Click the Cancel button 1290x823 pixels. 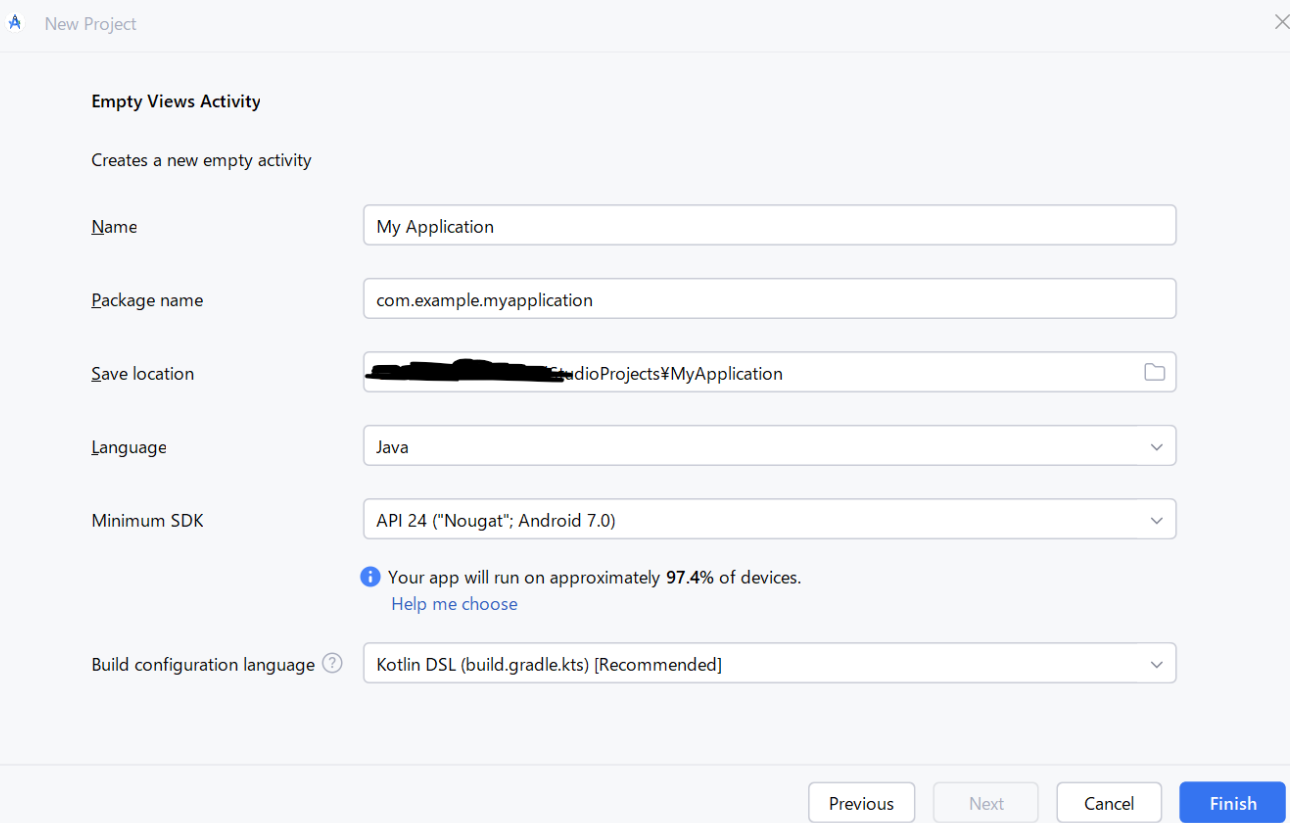1108,802
